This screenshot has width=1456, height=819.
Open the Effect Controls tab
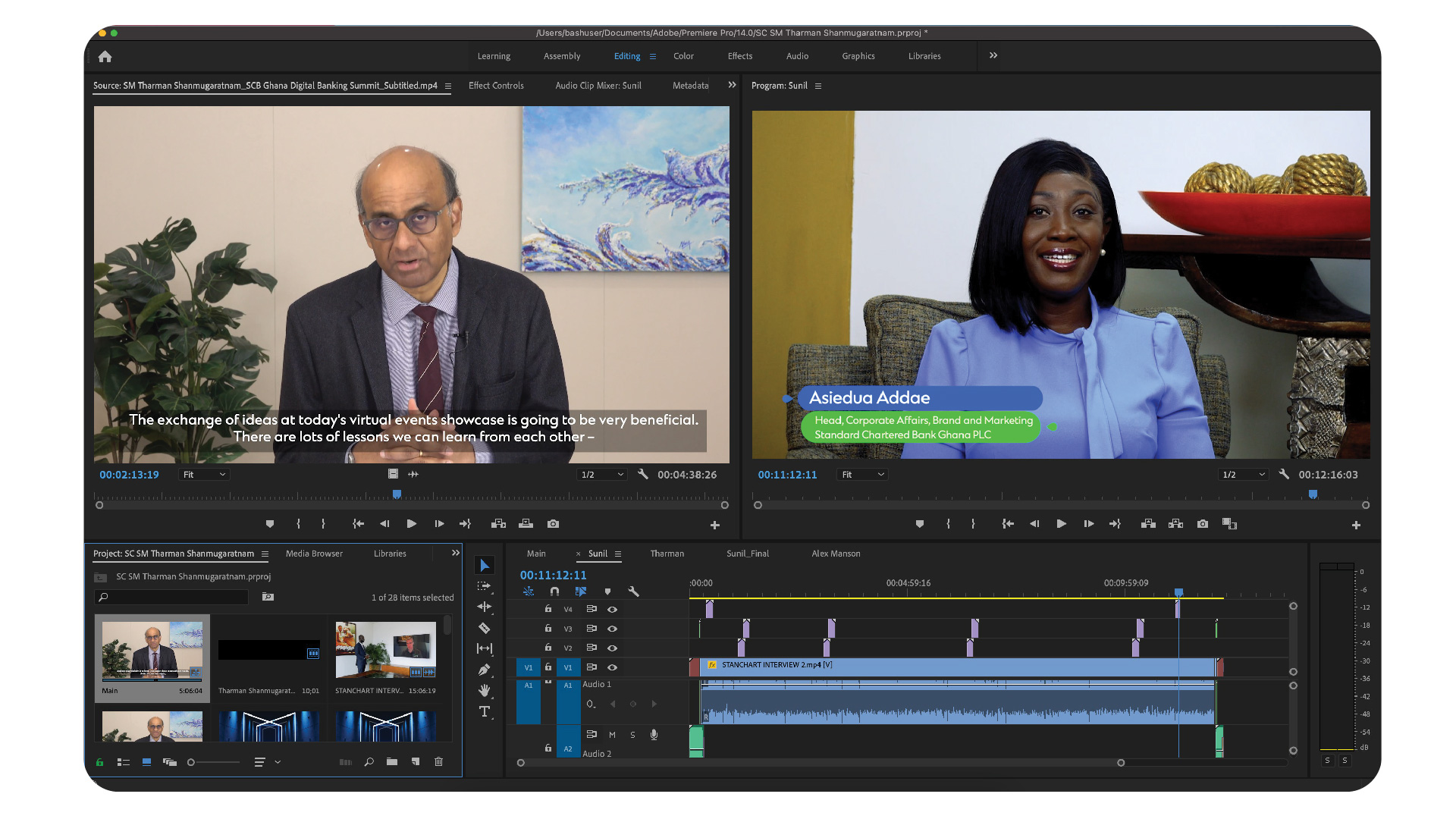tap(496, 86)
